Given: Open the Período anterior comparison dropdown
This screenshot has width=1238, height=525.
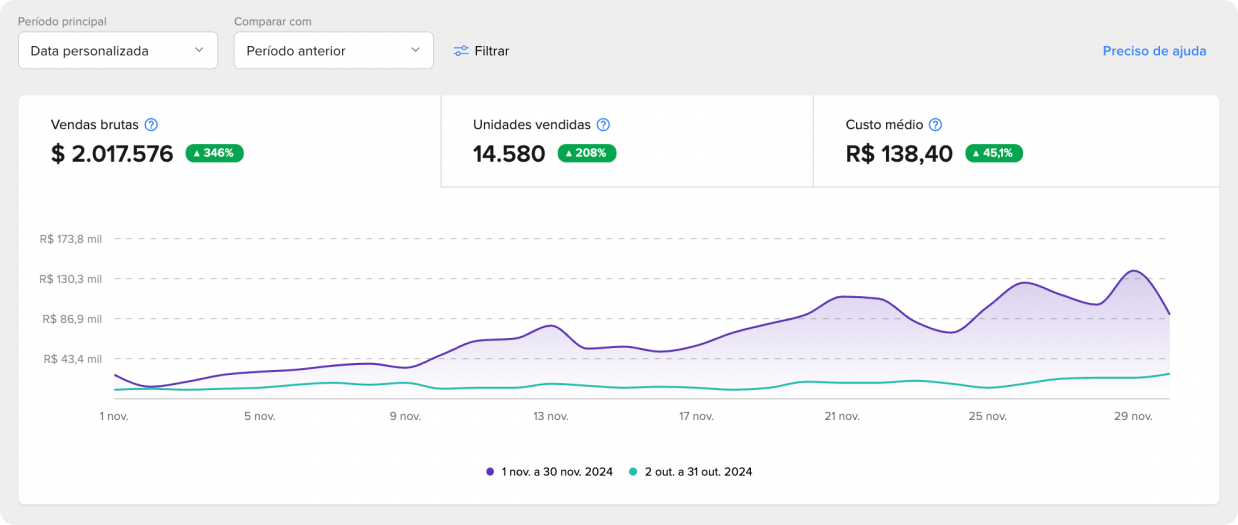Looking at the screenshot, I should [x=333, y=50].
